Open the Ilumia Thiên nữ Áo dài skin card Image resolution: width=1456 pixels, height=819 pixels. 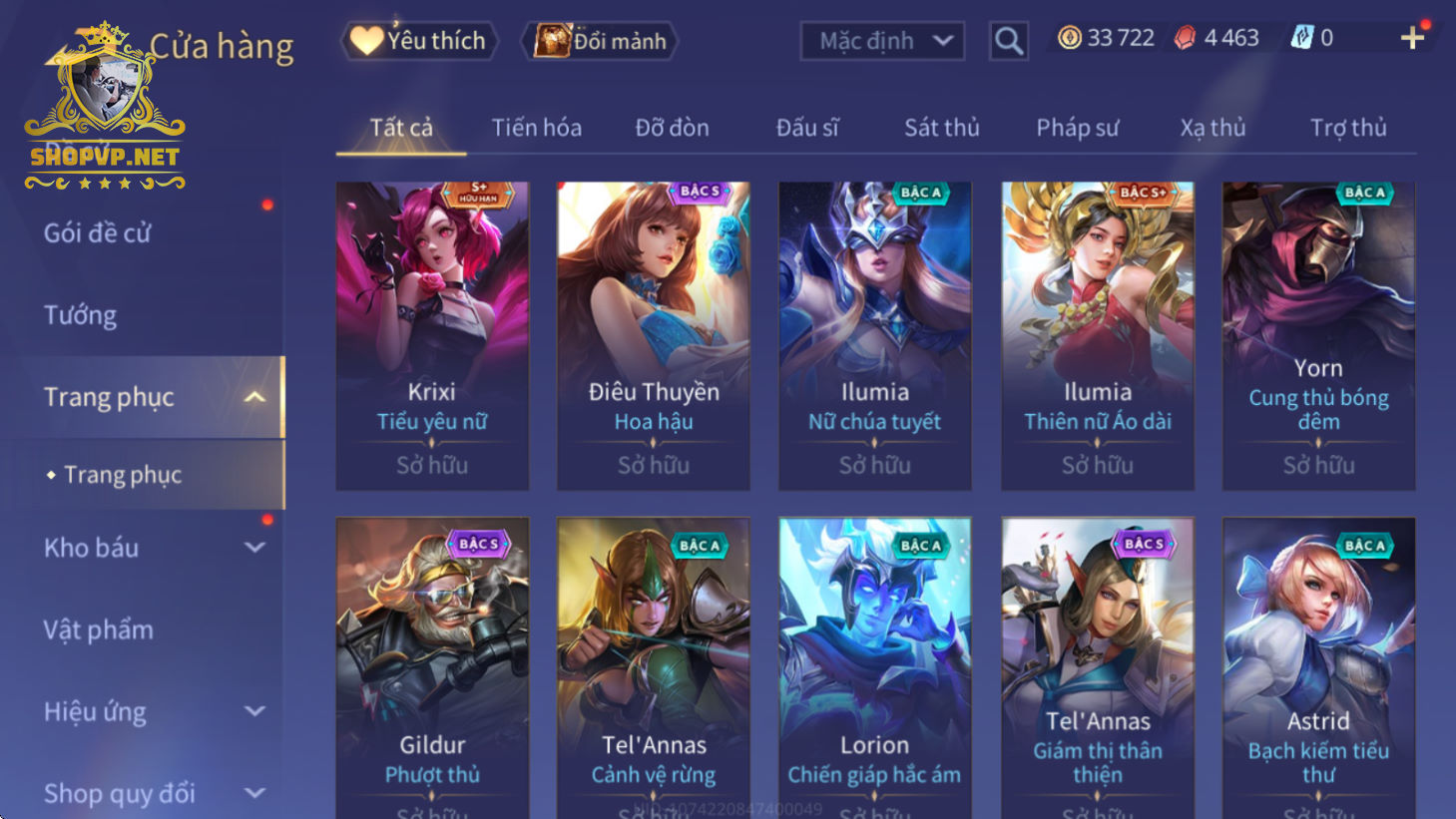(x=1098, y=335)
